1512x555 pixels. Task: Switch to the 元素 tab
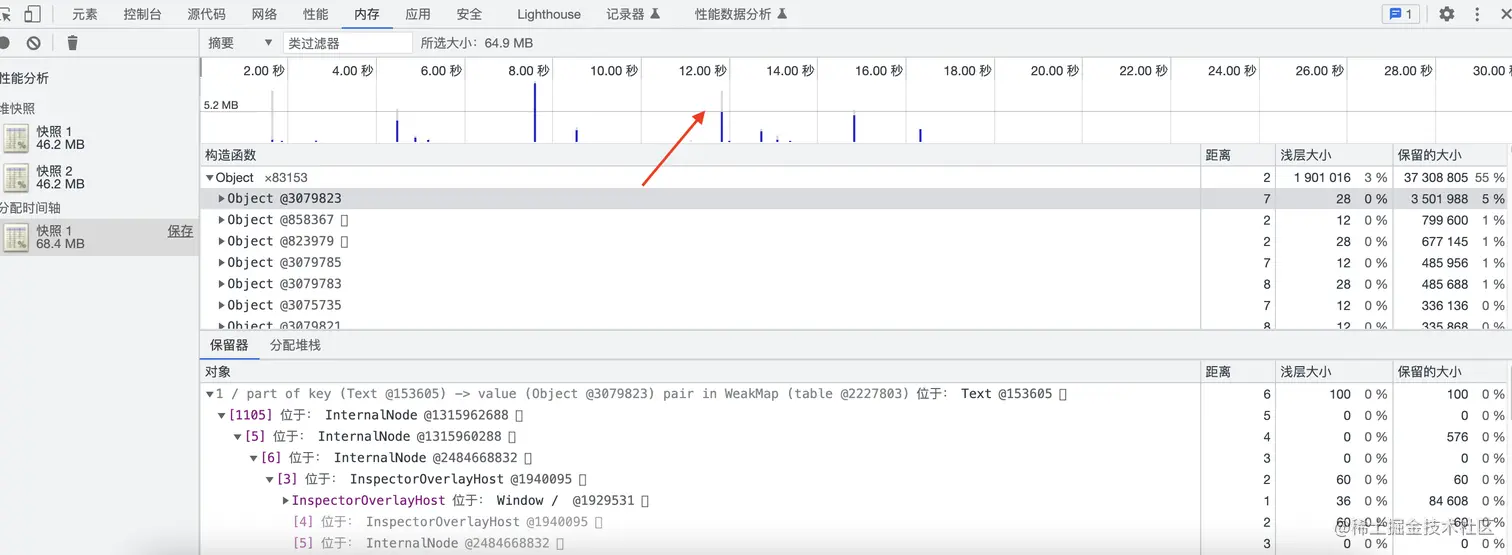pos(85,14)
